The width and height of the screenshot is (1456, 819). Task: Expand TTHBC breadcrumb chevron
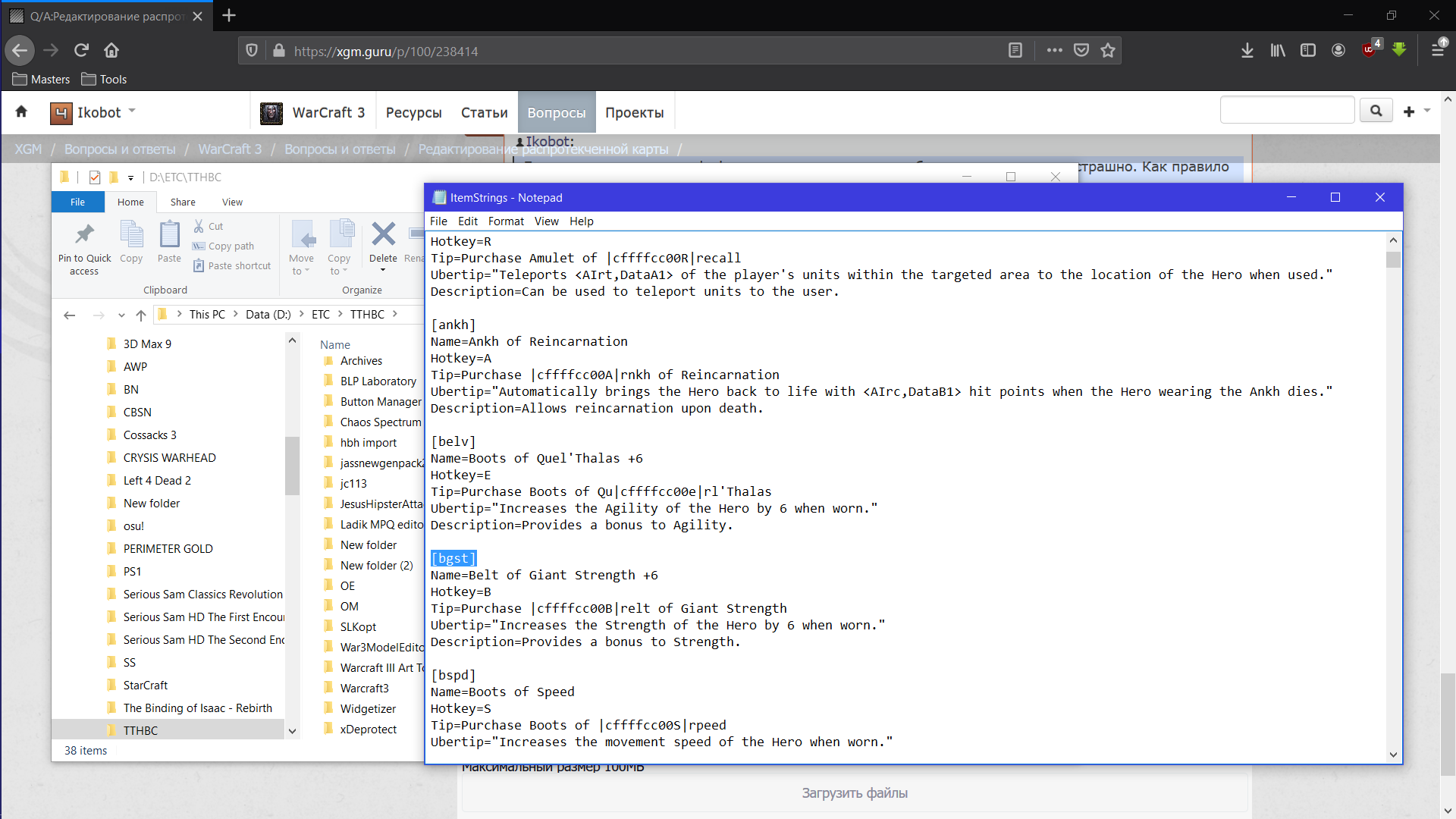tap(395, 314)
